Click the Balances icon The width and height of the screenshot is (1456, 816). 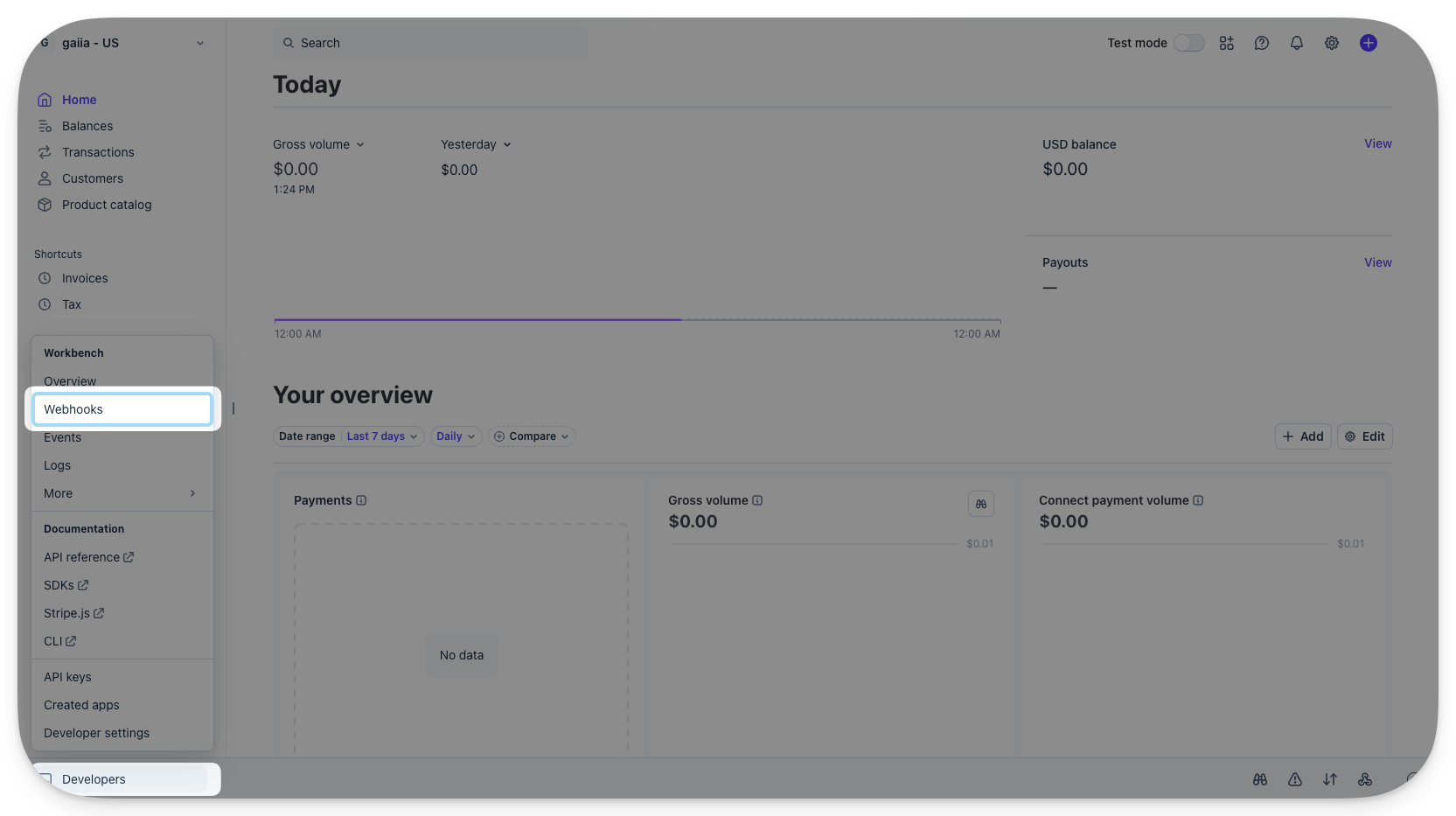(45, 126)
